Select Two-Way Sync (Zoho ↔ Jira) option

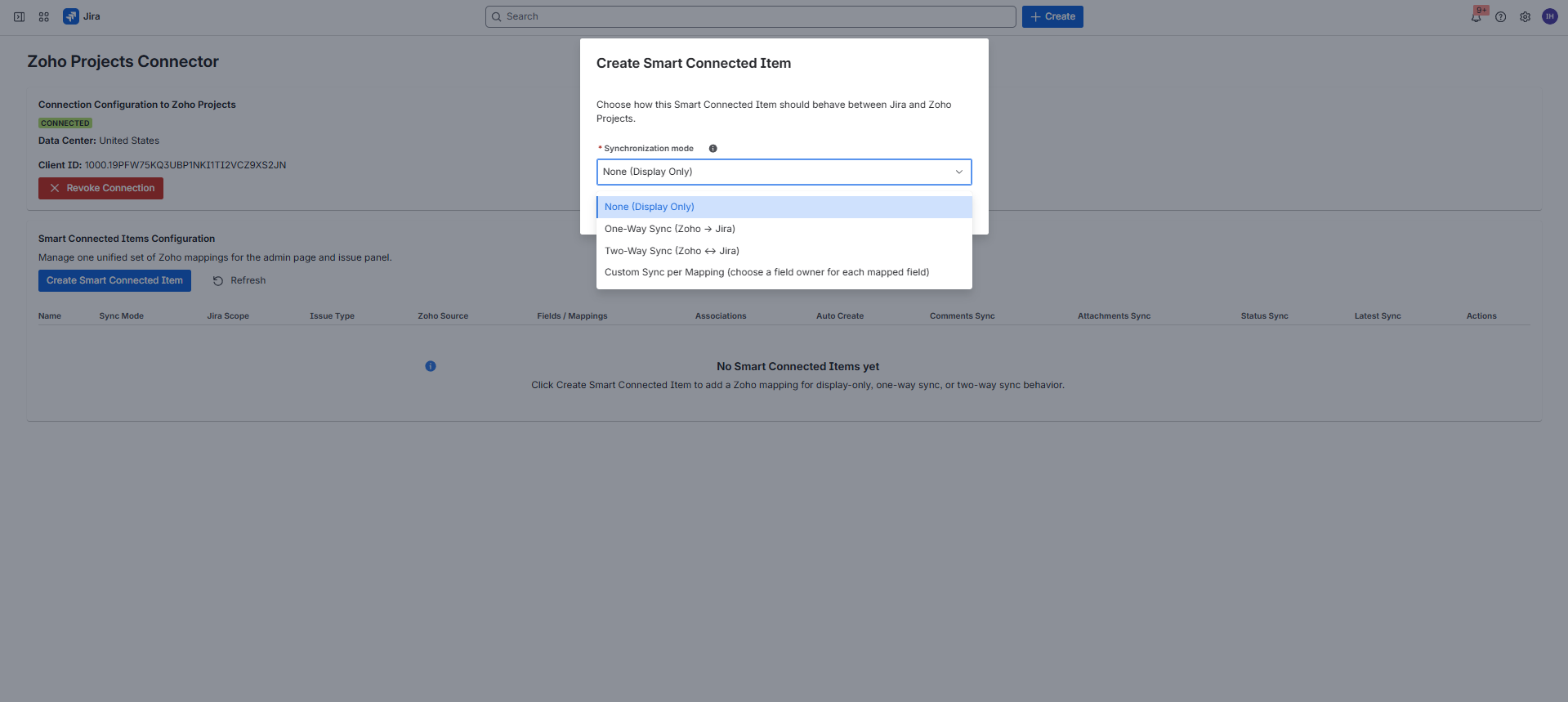click(x=784, y=251)
